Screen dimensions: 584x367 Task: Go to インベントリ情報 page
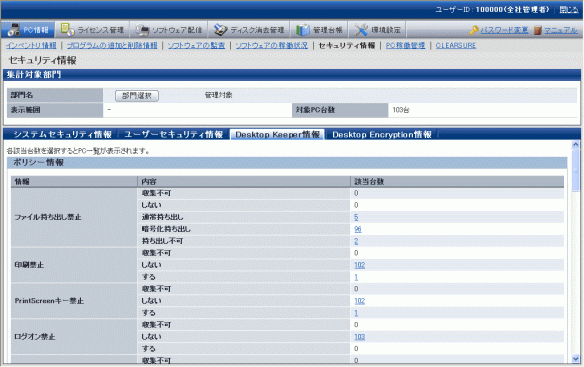31,45
